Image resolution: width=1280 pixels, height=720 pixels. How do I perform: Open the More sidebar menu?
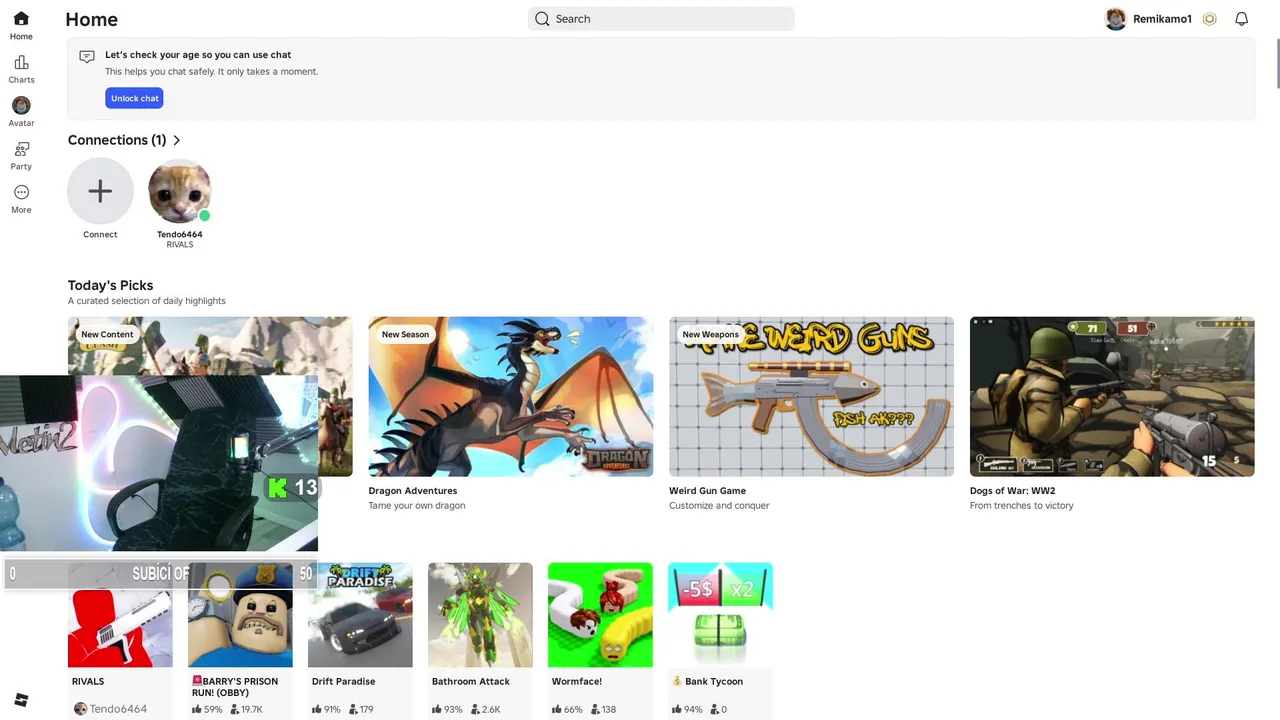pyautogui.click(x=21, y=199)
